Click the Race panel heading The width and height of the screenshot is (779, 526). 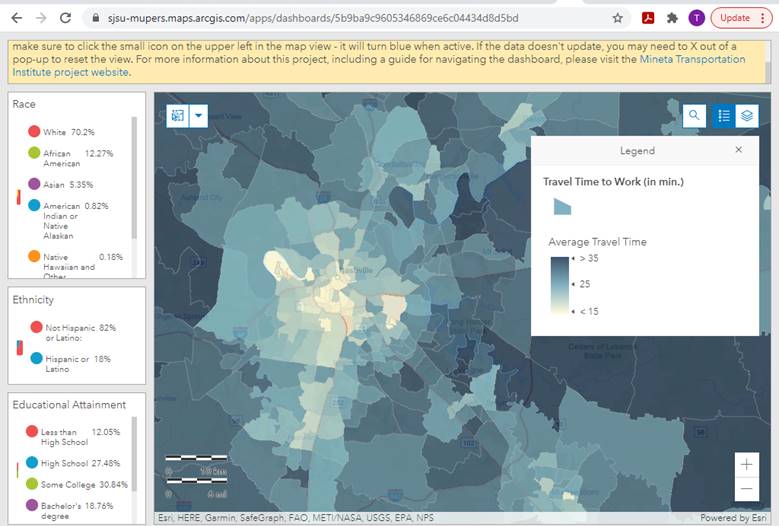tap(24, 104)
